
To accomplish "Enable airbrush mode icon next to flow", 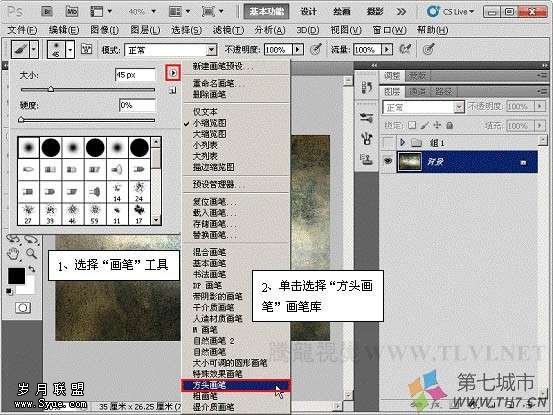I will tap(406, 49).
